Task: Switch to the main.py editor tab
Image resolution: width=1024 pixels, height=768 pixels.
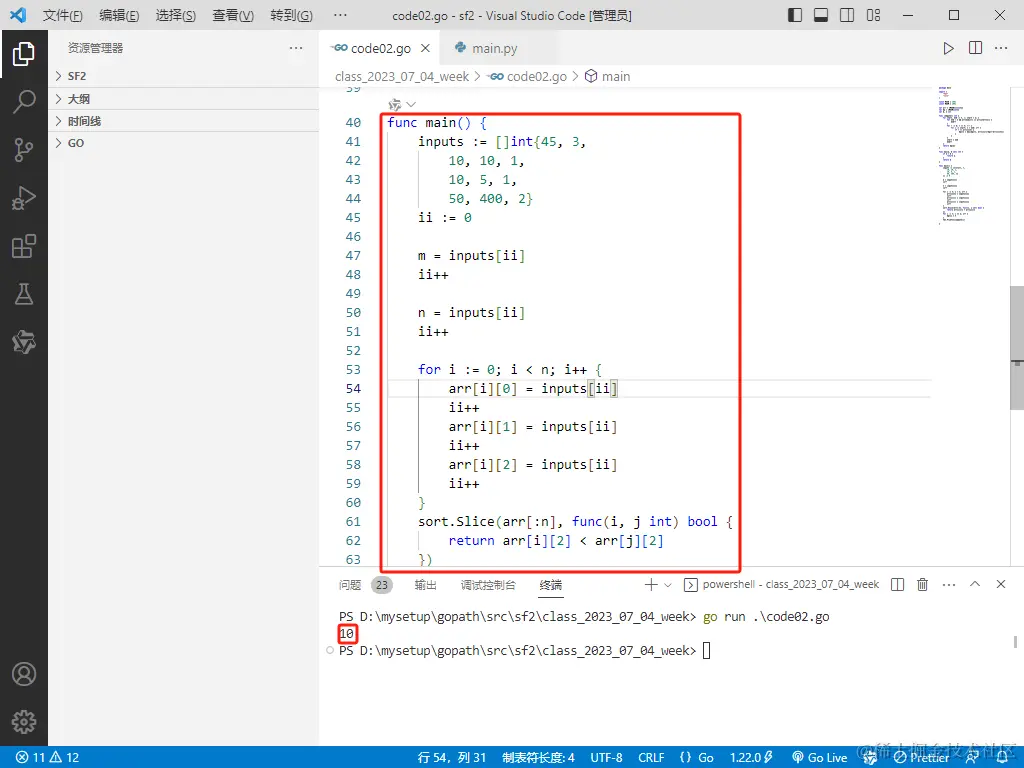Action: click(494, 48)
